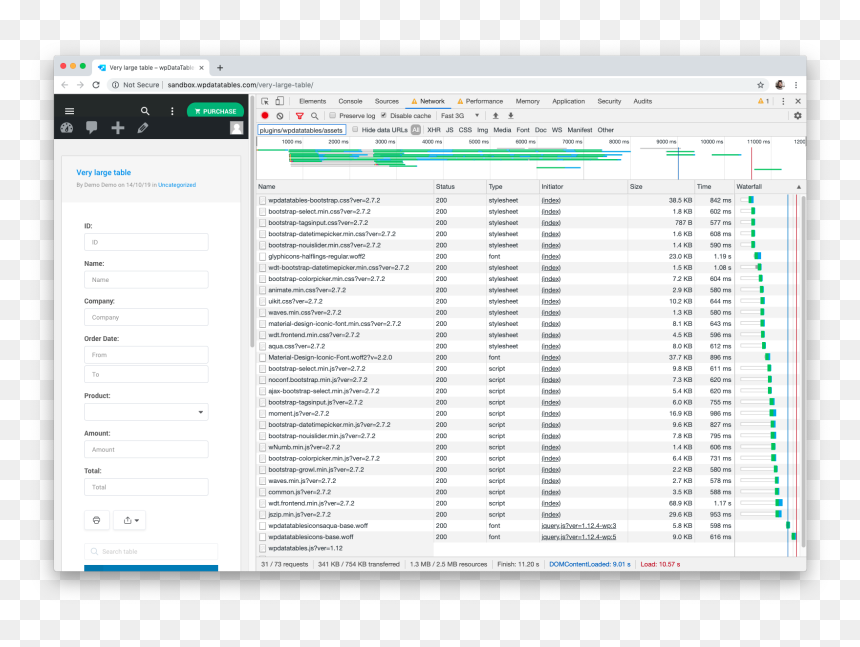Switch to the Elements tab
The height and width of the screenshot is (647, 860).
(x=313, y=101)
